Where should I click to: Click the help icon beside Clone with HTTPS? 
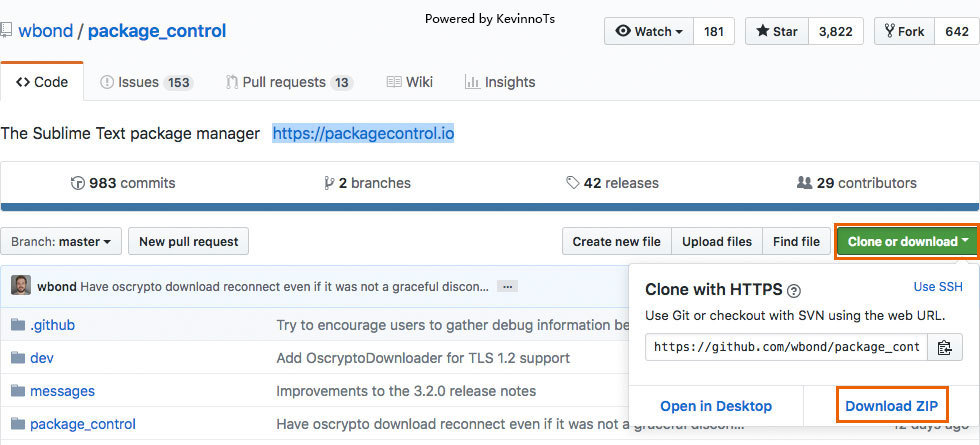coord(794,291)
